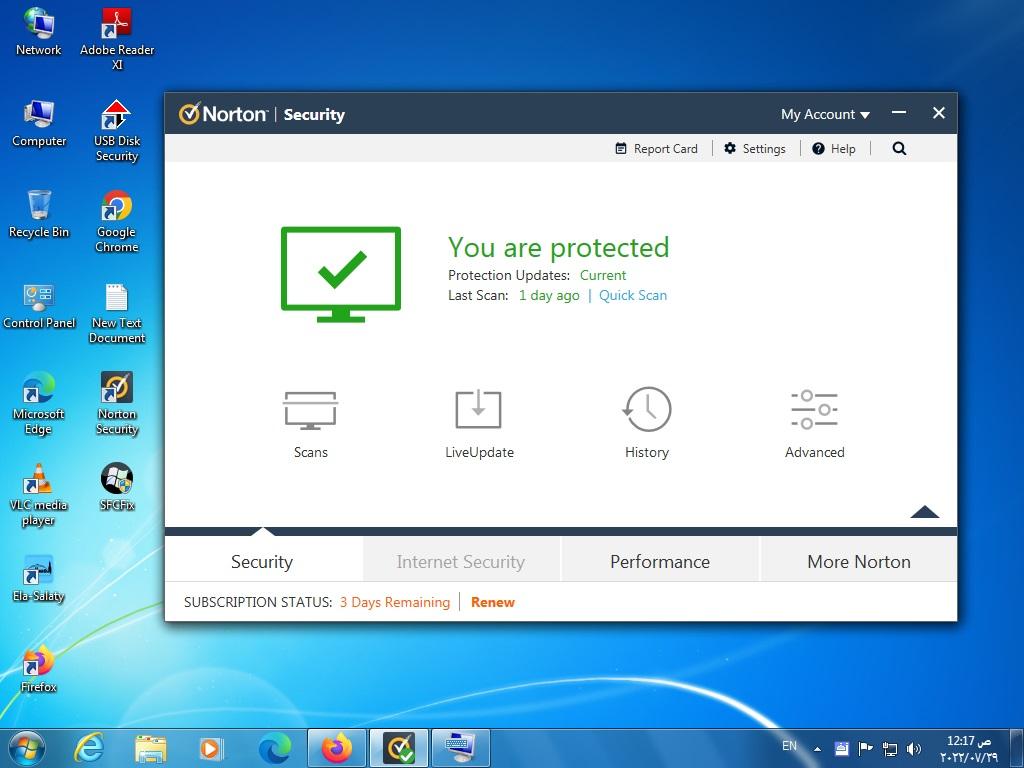The image size is (1024, 768).
Task: Open the on-screen keyboard taskbar button
Action: (460, 748)
